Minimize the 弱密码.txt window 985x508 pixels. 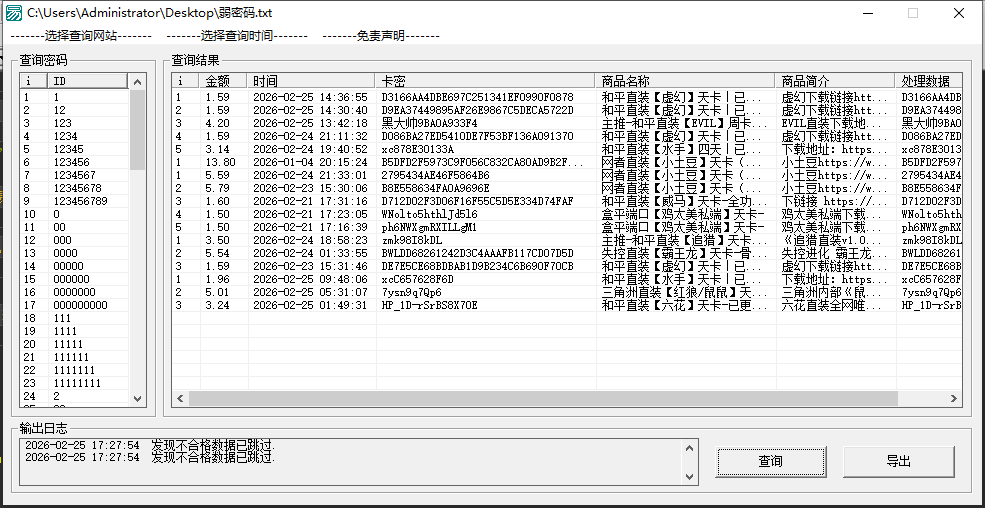click(x=868, y=13)
